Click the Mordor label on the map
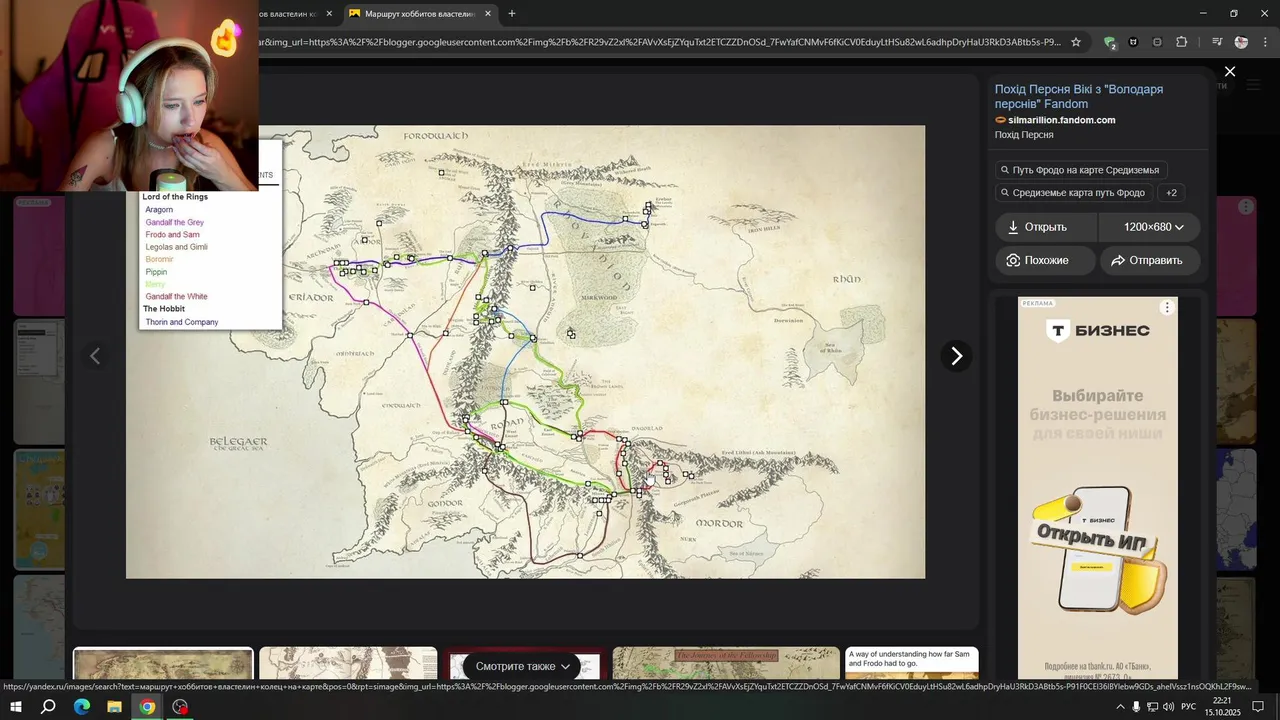This screenshot has height=720, width=1280. click(x=719, y=523)
